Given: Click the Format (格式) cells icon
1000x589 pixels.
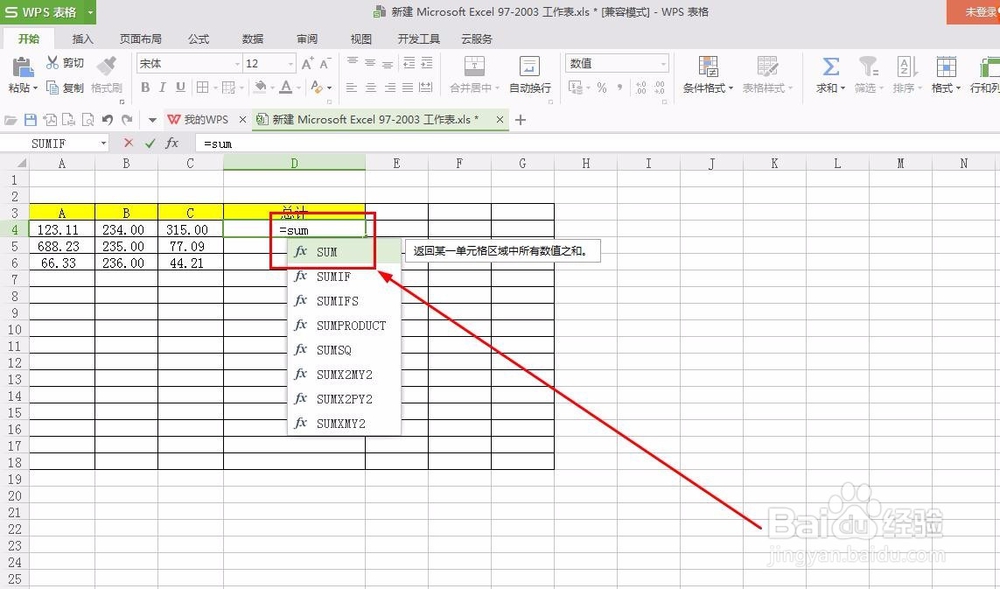Looking at the screenshot, I should (946, 66).
